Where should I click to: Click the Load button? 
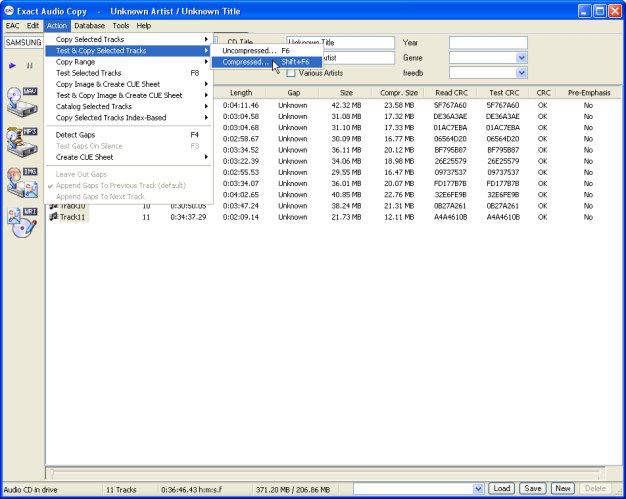502,488
